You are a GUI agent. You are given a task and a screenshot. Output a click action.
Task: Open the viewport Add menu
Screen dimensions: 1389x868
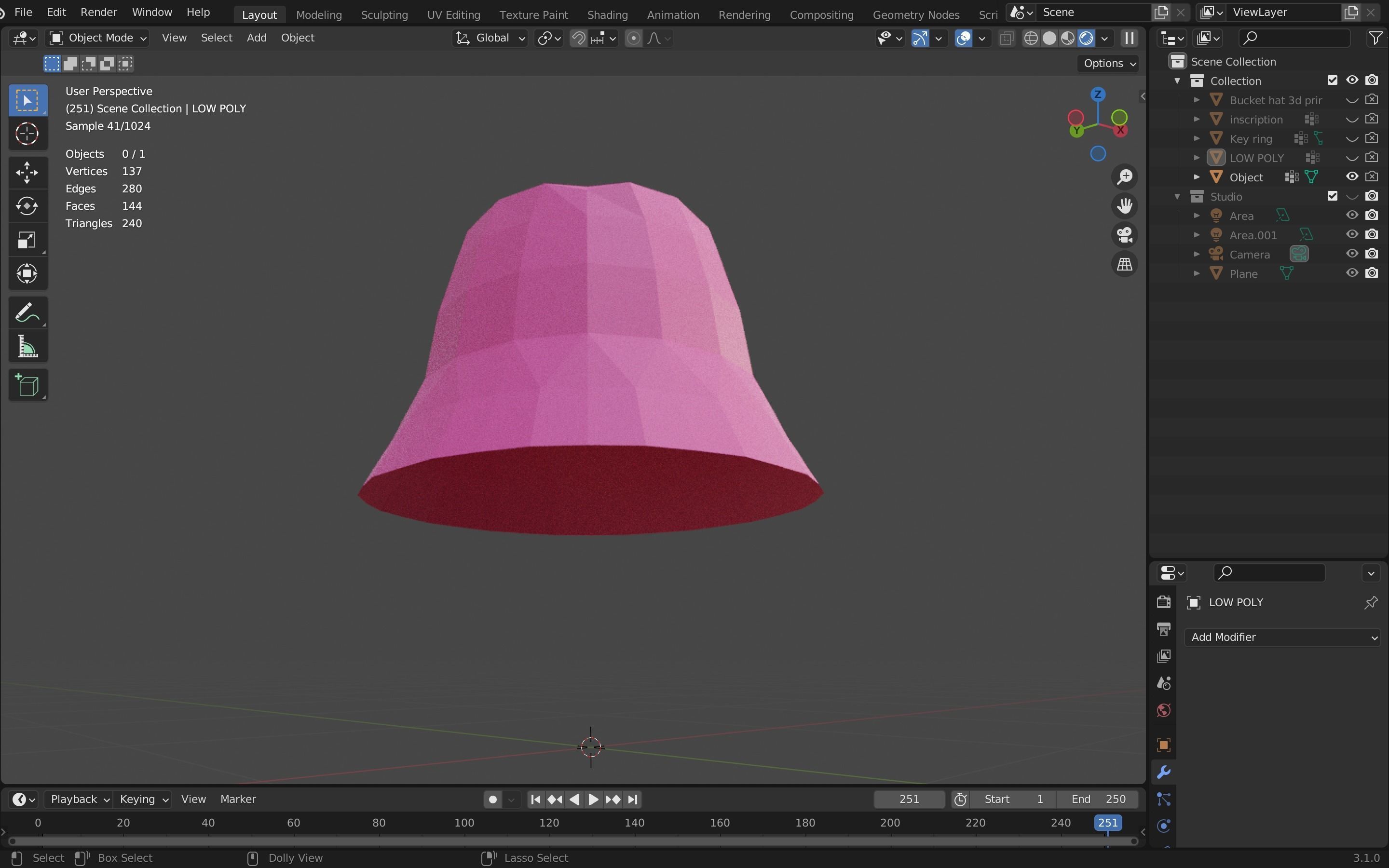coord(257,38)
